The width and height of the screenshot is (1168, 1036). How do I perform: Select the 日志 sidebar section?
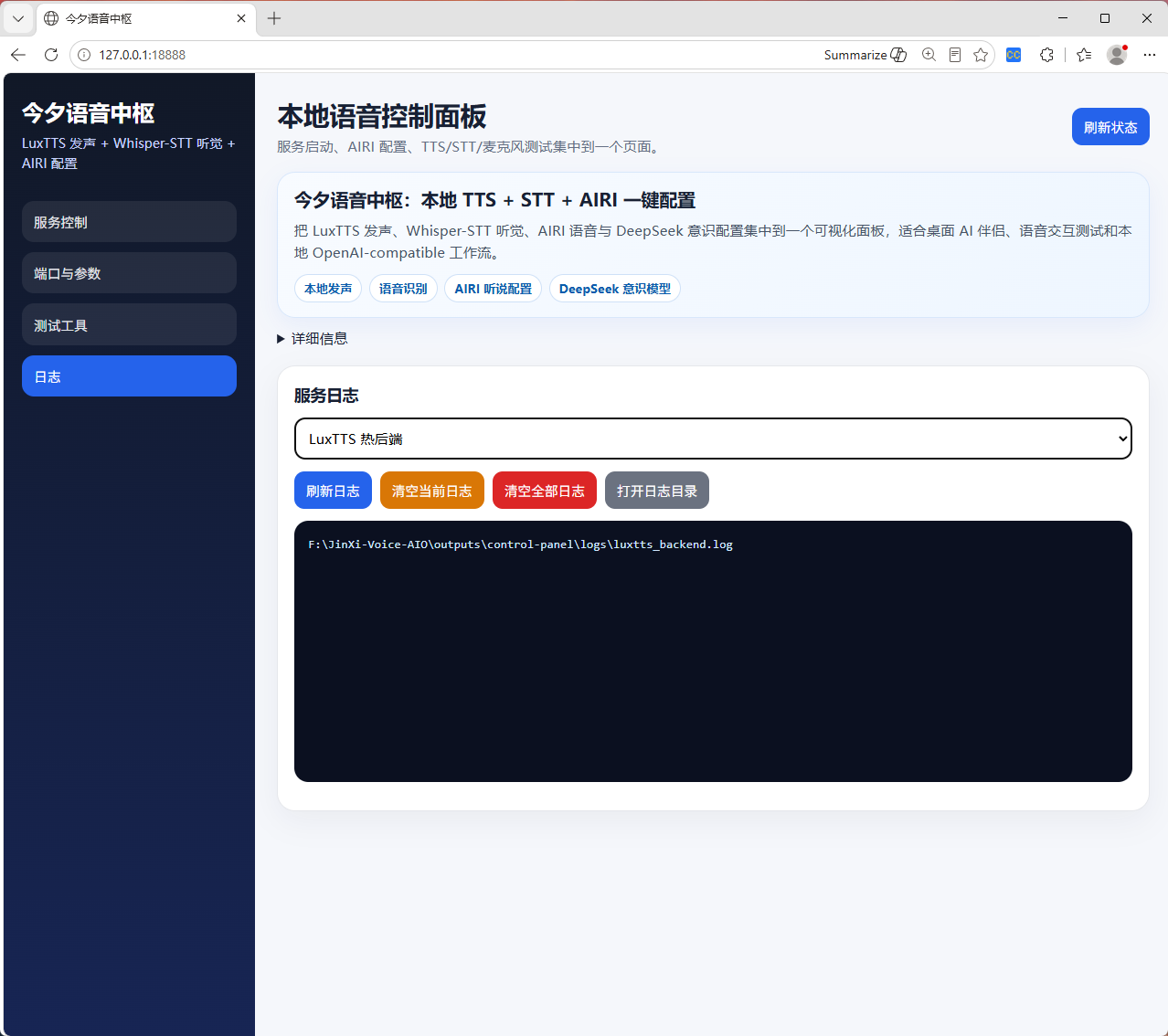129,376
